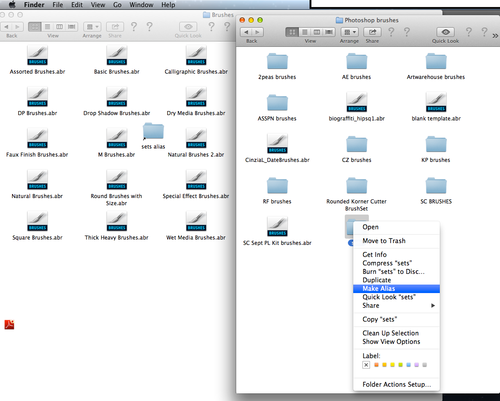
Task: Select CinziaL_DateBrushes.abr file
Action: coord(277,144)
